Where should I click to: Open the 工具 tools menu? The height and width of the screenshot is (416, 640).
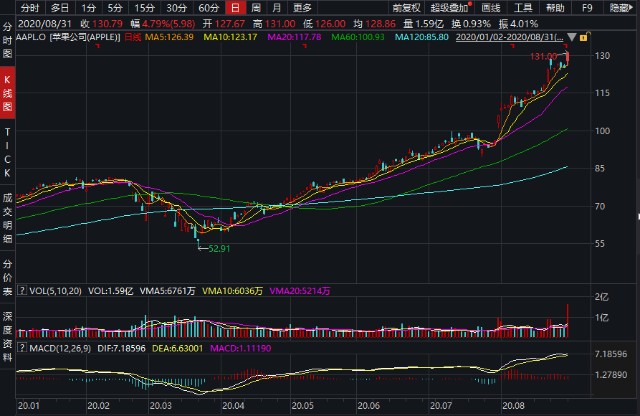tap(524, 7)
